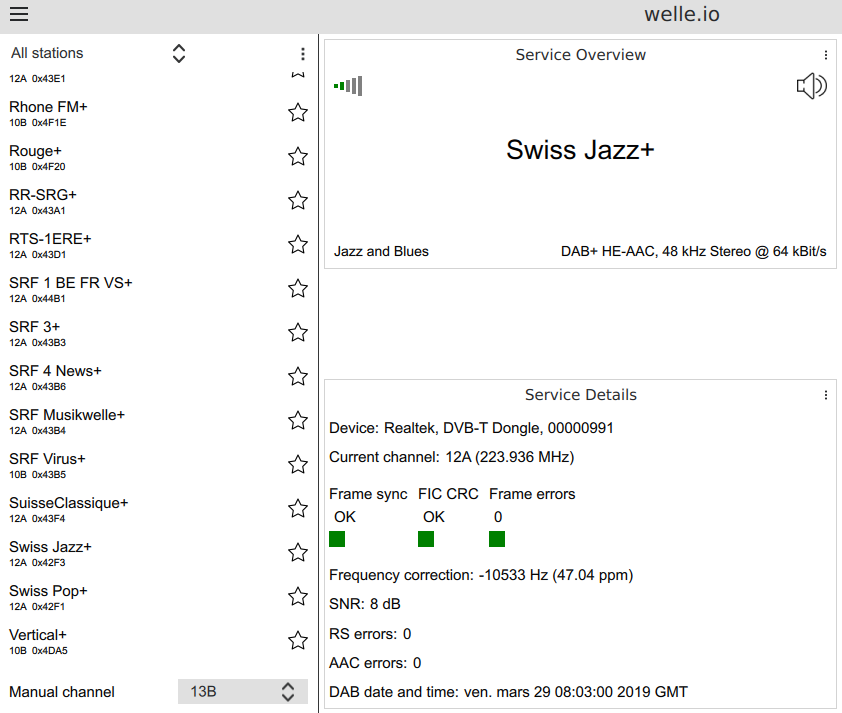
Task: Play the SuisseClassique+ station
Action: (x=145, y=510)
